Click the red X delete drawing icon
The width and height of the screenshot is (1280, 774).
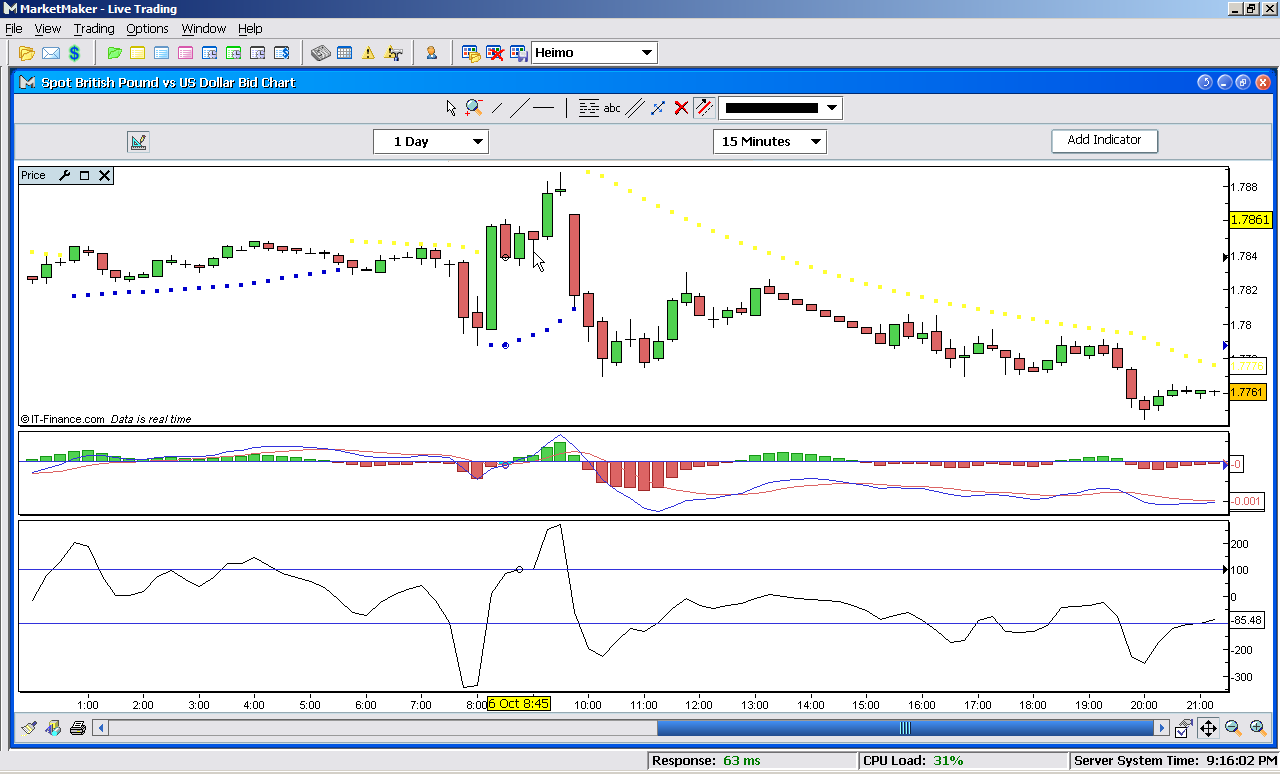681,108
